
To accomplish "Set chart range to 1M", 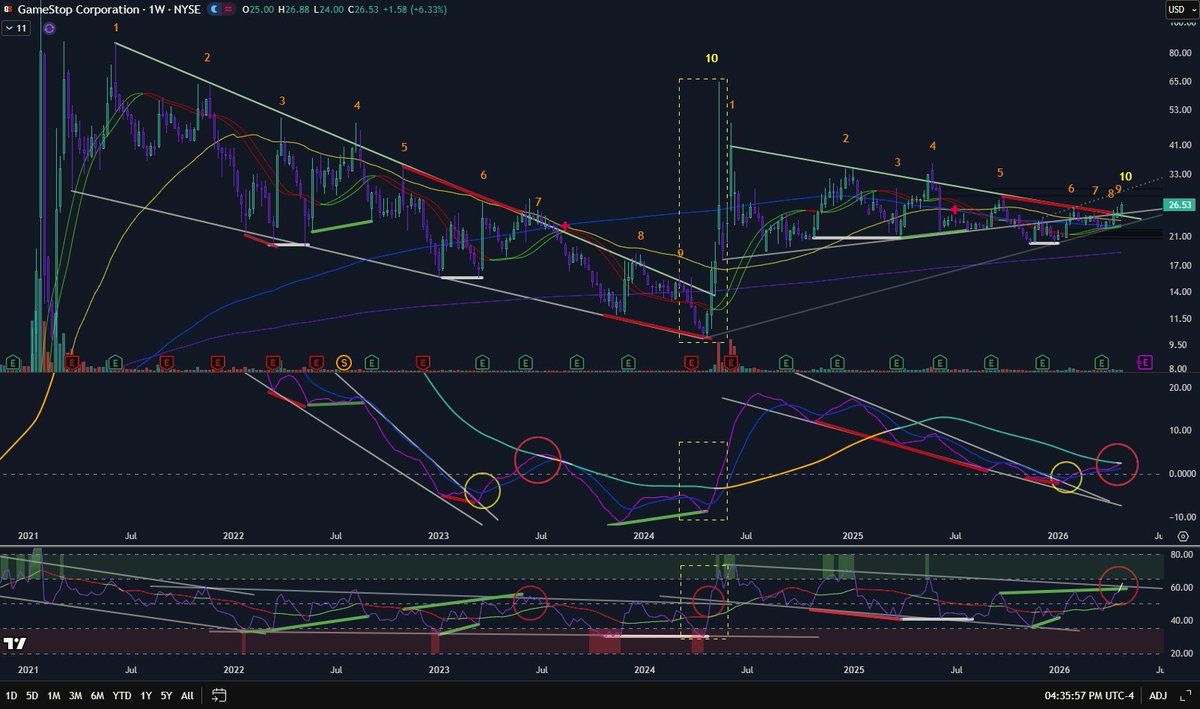I will click(54, 694).
